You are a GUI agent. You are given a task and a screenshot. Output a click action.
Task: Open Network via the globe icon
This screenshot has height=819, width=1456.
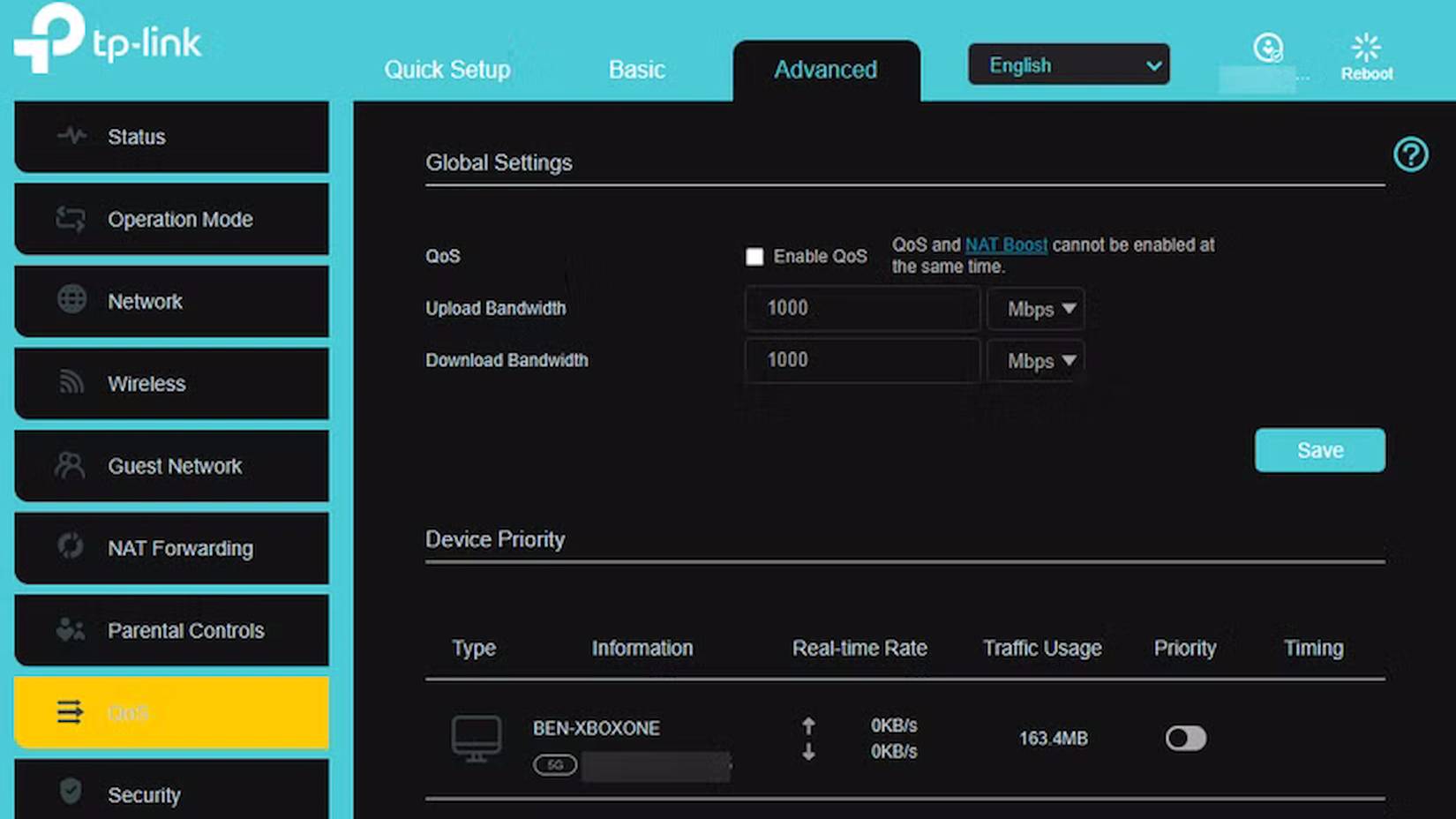(70, 301)
